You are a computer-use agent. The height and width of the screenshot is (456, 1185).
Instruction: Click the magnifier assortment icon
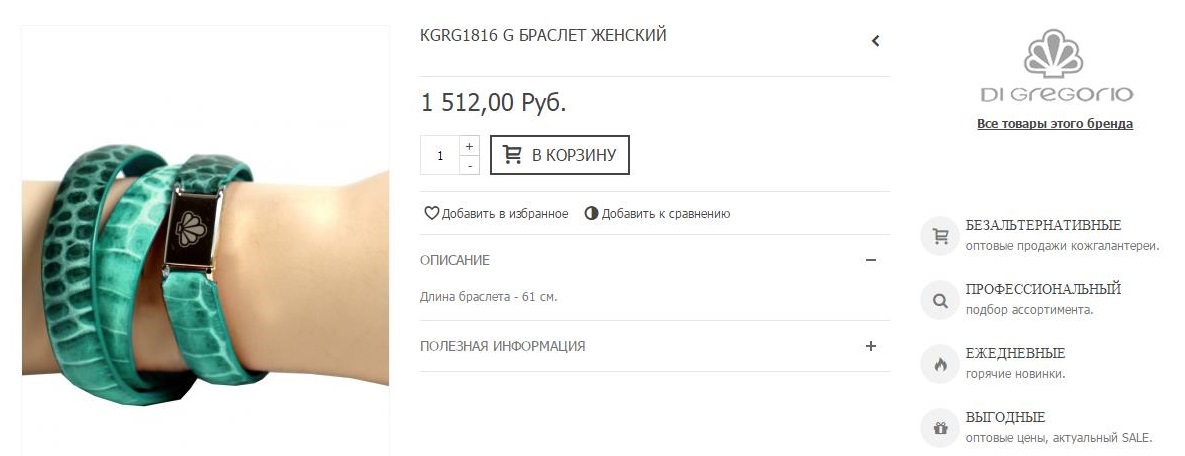point(940,300)
